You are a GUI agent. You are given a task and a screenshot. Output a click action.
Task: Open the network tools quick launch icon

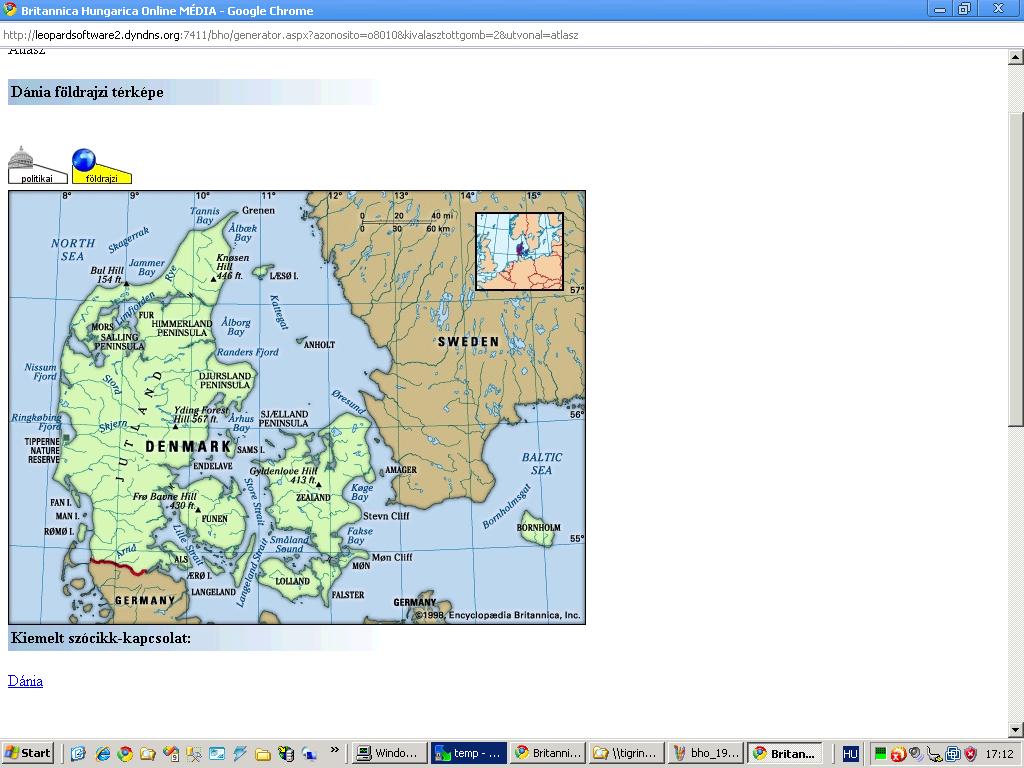tap(194, 754)
